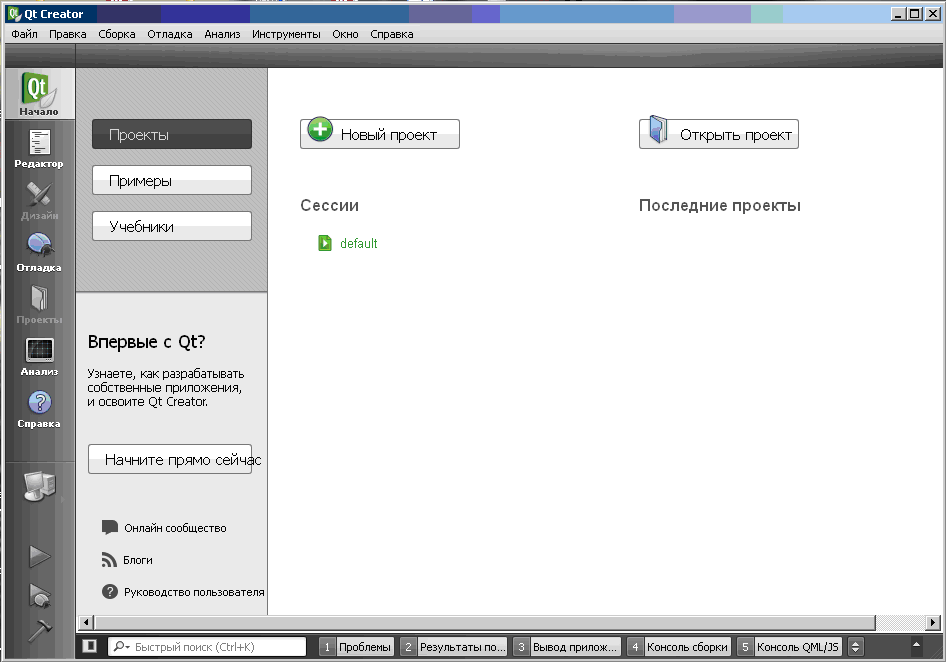Open the Начало welcome mode

(39, 93)
